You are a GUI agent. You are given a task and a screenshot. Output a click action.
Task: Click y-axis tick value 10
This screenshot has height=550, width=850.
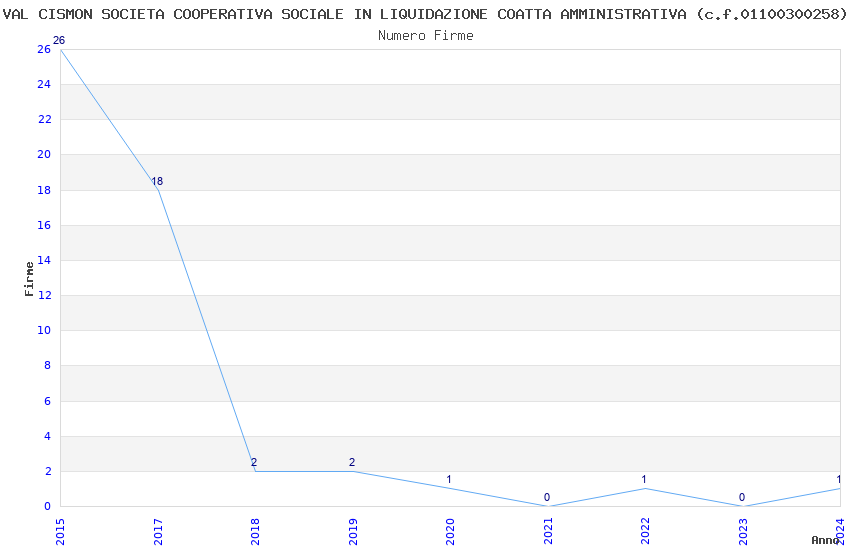(44, 331)
